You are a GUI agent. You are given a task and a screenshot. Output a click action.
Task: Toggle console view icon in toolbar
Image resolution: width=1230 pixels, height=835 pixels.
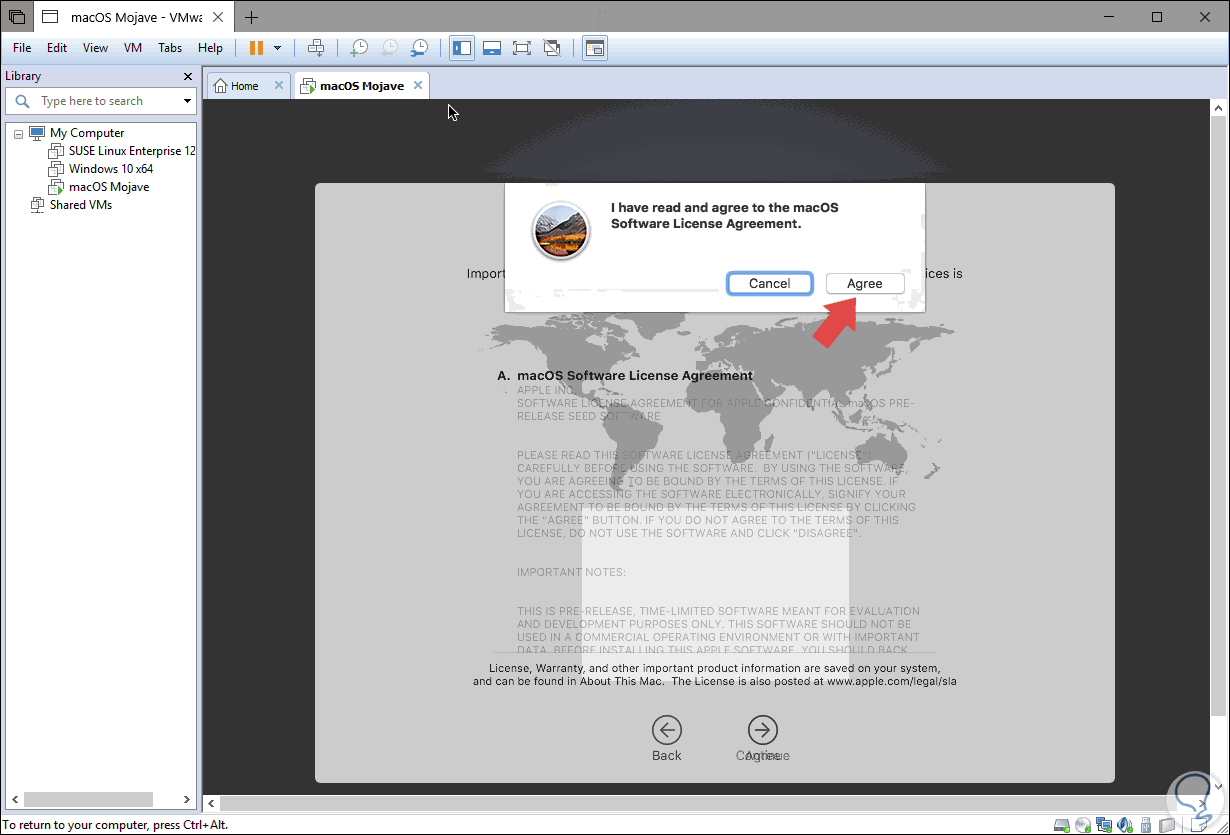(x=595, y=48)
